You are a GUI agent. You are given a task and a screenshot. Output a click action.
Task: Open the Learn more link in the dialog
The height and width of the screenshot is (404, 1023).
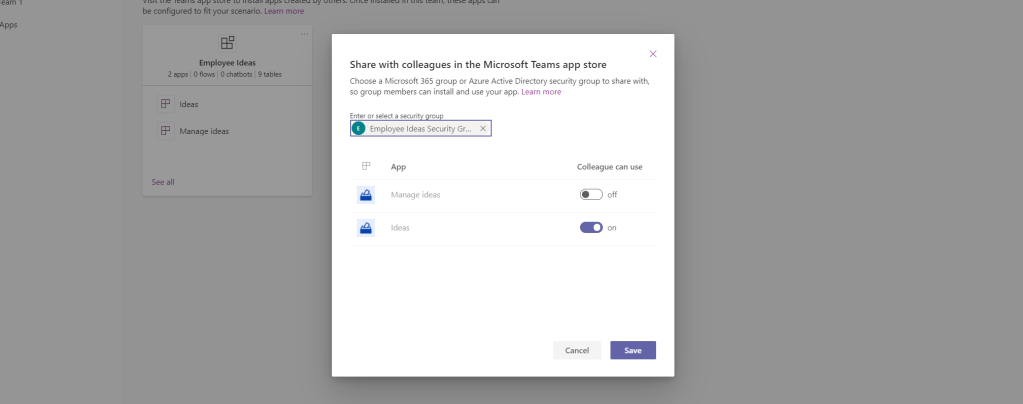coord(541,92)
